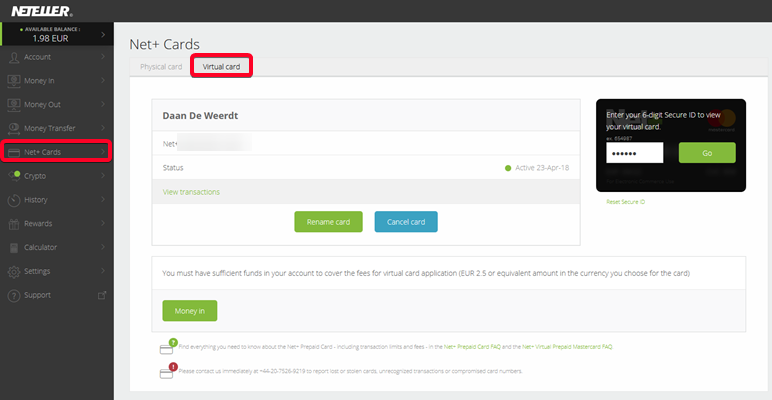Screen dimensions: 772x400
Task: Click the green Go button
Action: [x=707, y=153]
